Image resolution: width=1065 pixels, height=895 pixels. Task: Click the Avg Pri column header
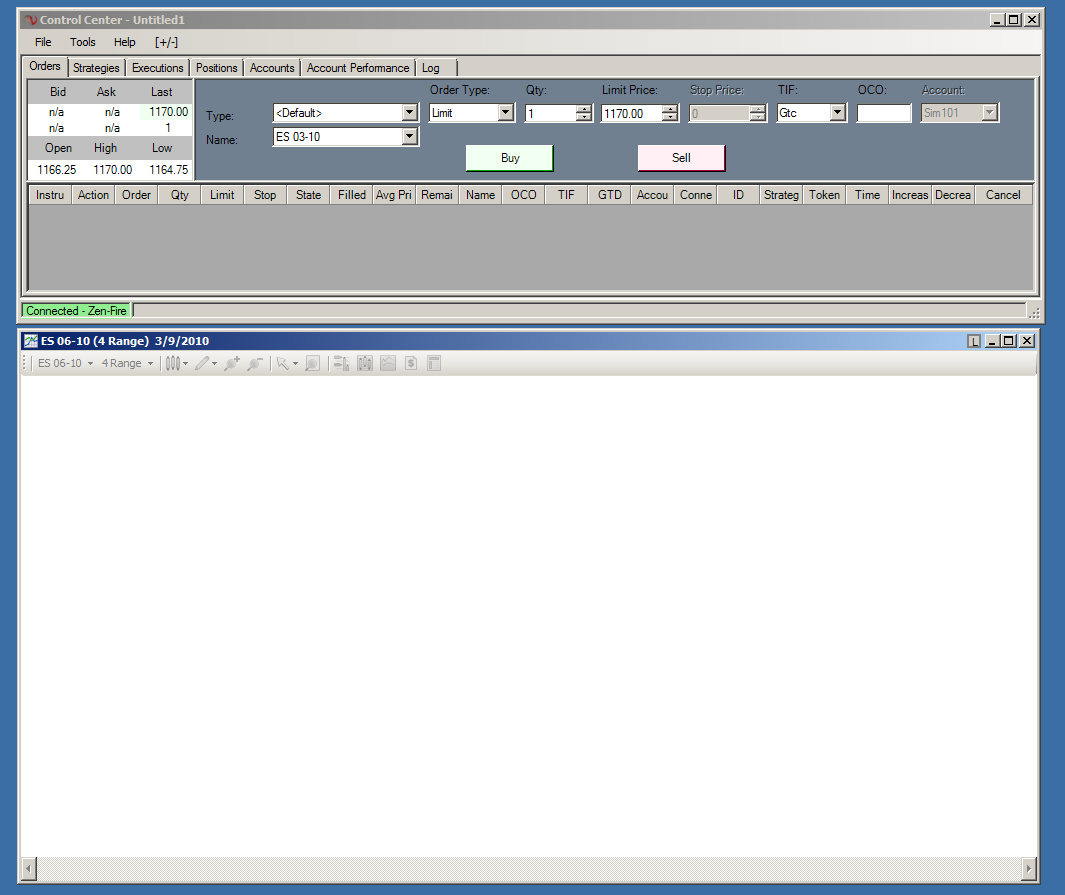tap(394, 195)
